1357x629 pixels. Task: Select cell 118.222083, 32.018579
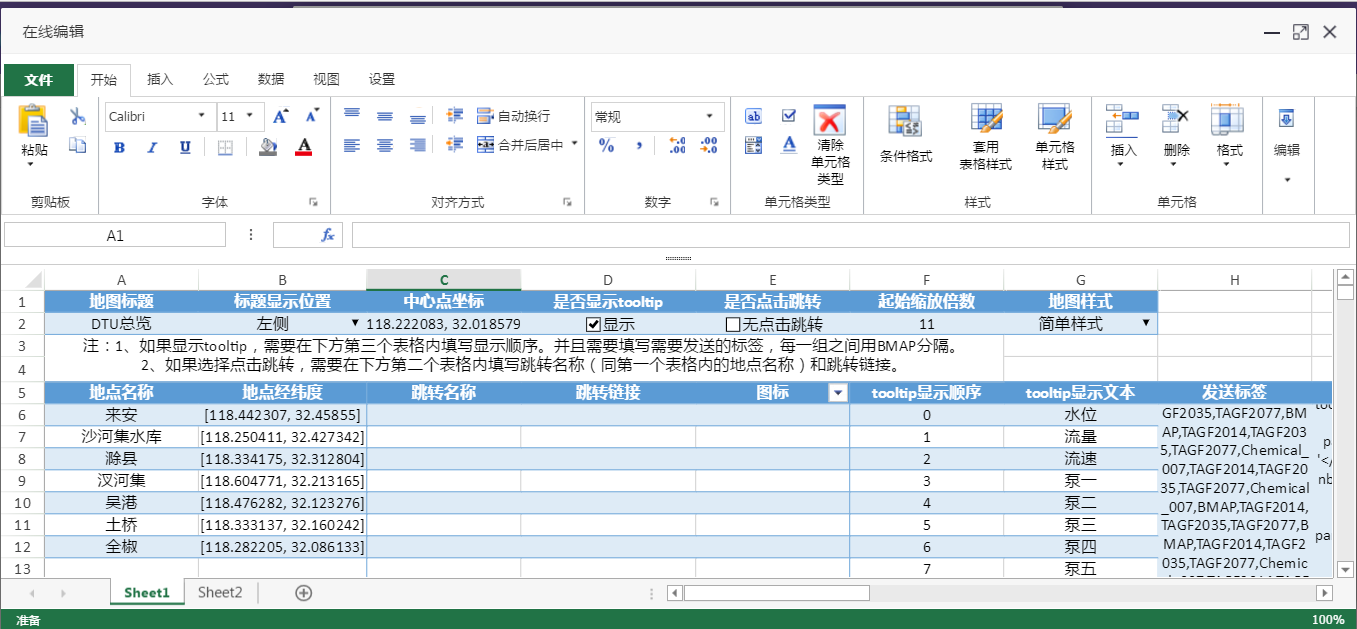443,324
